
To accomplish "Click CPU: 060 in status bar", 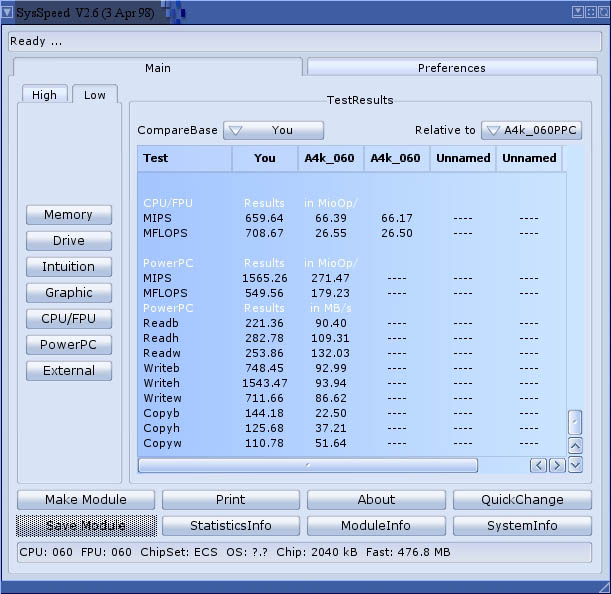I will coord(46,552).
